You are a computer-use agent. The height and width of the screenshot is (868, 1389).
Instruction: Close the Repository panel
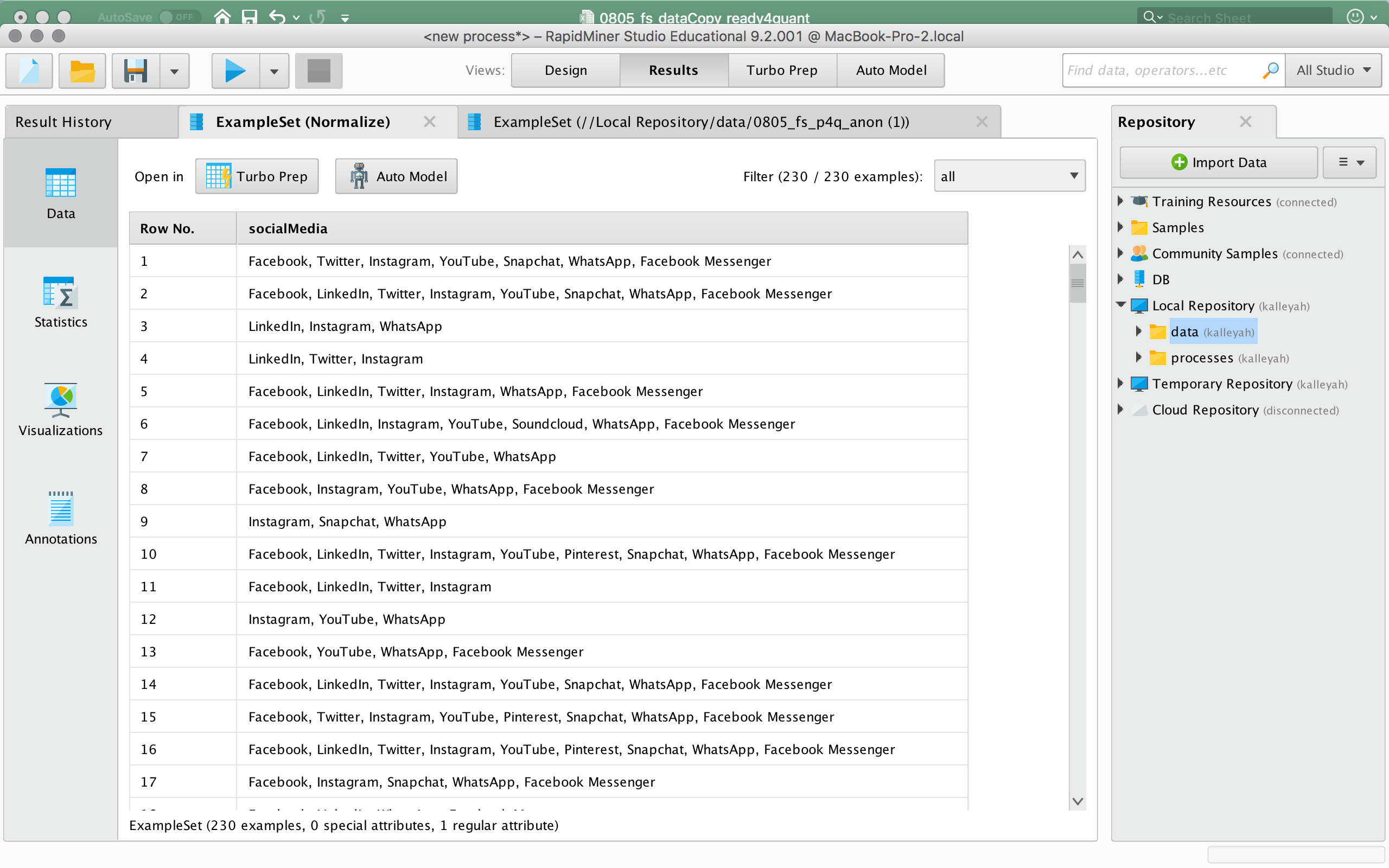click(x=1245, y=122)
